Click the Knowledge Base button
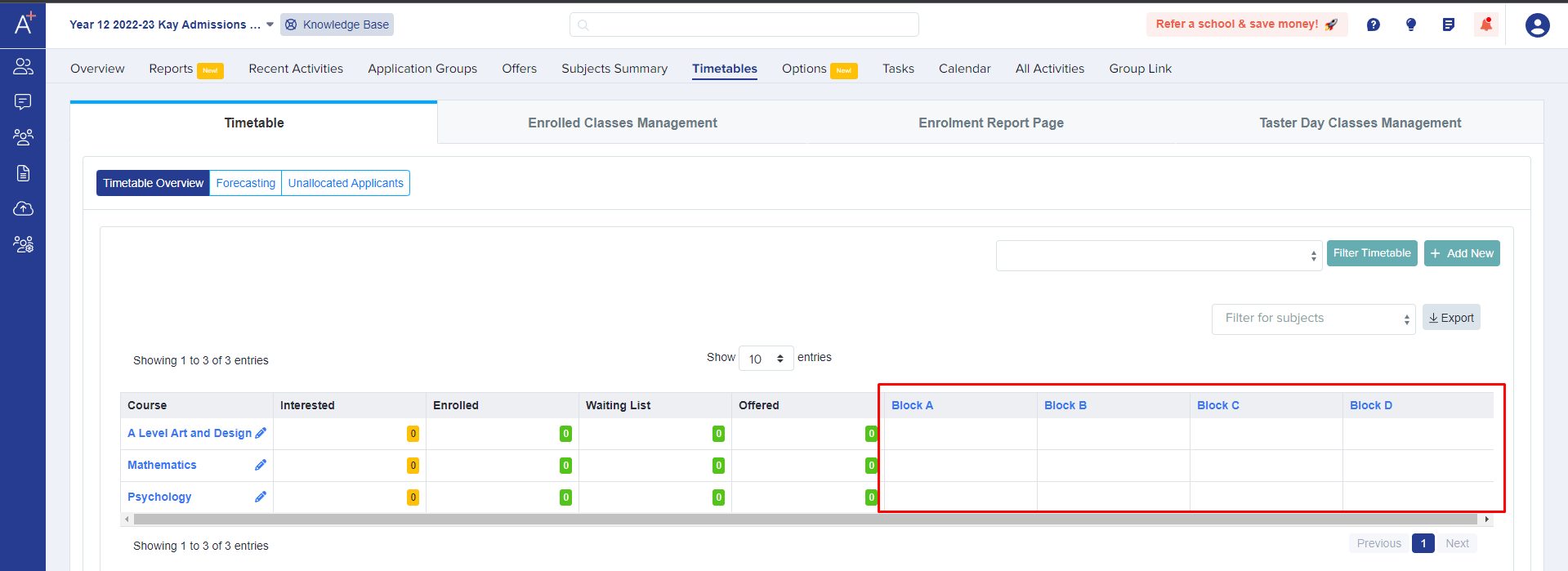Viewport: 1568px width, 571px height. 337,25
